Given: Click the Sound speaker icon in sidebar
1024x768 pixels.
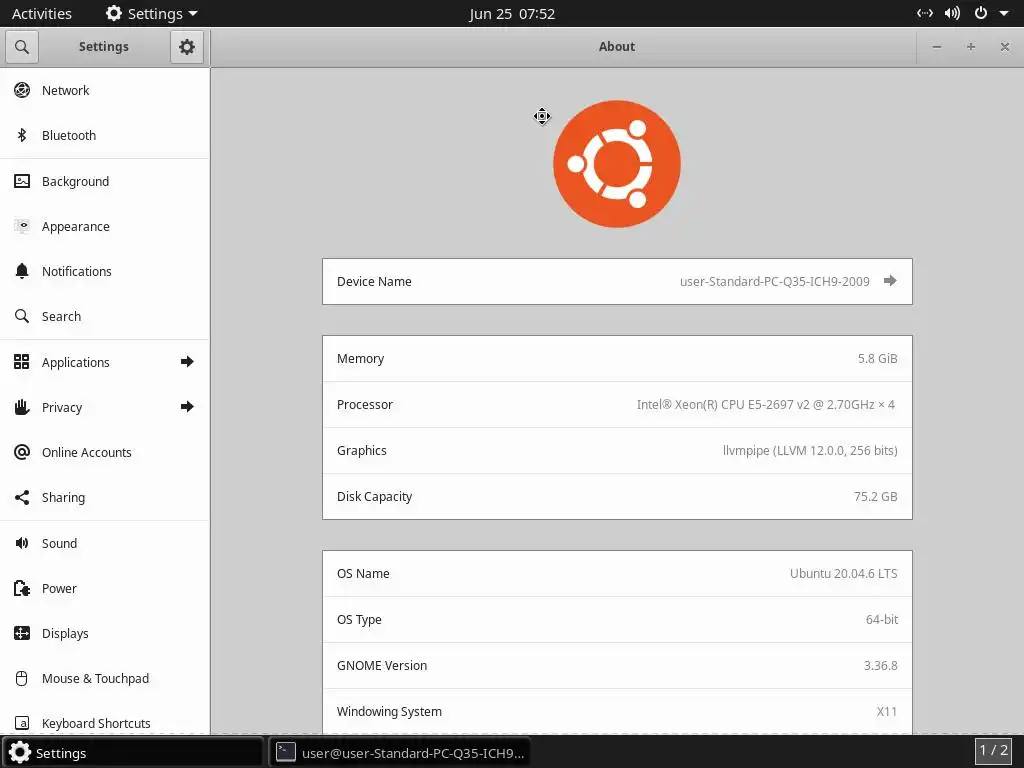Looking at the screenshot, I should (22, 543).
